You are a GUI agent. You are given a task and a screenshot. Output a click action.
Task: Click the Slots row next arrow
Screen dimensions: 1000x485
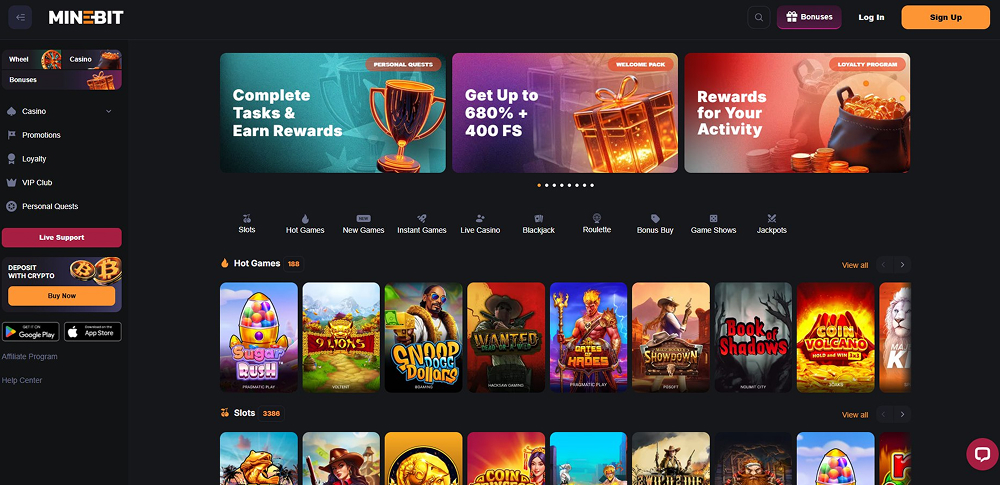click(x=902, y=414)
